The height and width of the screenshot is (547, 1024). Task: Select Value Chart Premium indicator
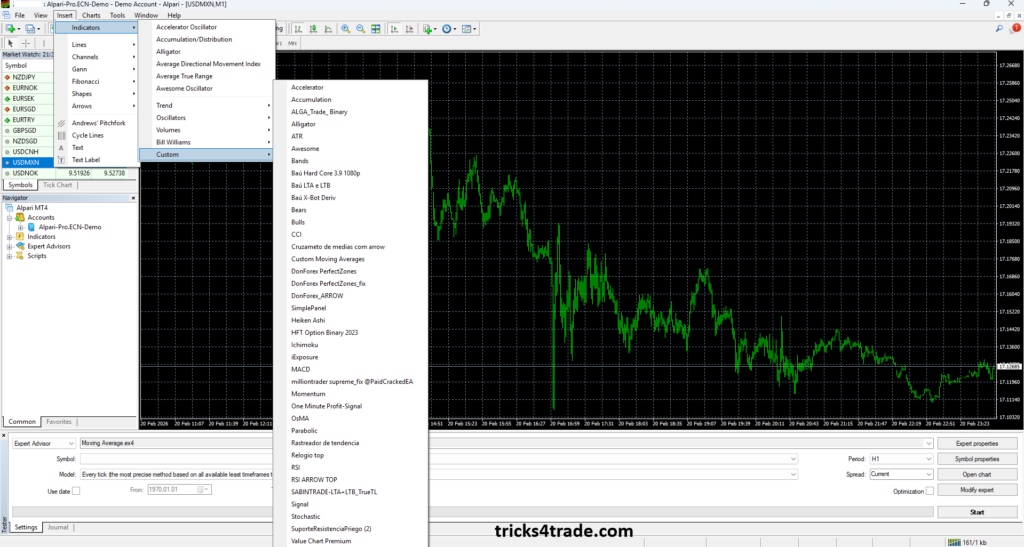point(321,541)
